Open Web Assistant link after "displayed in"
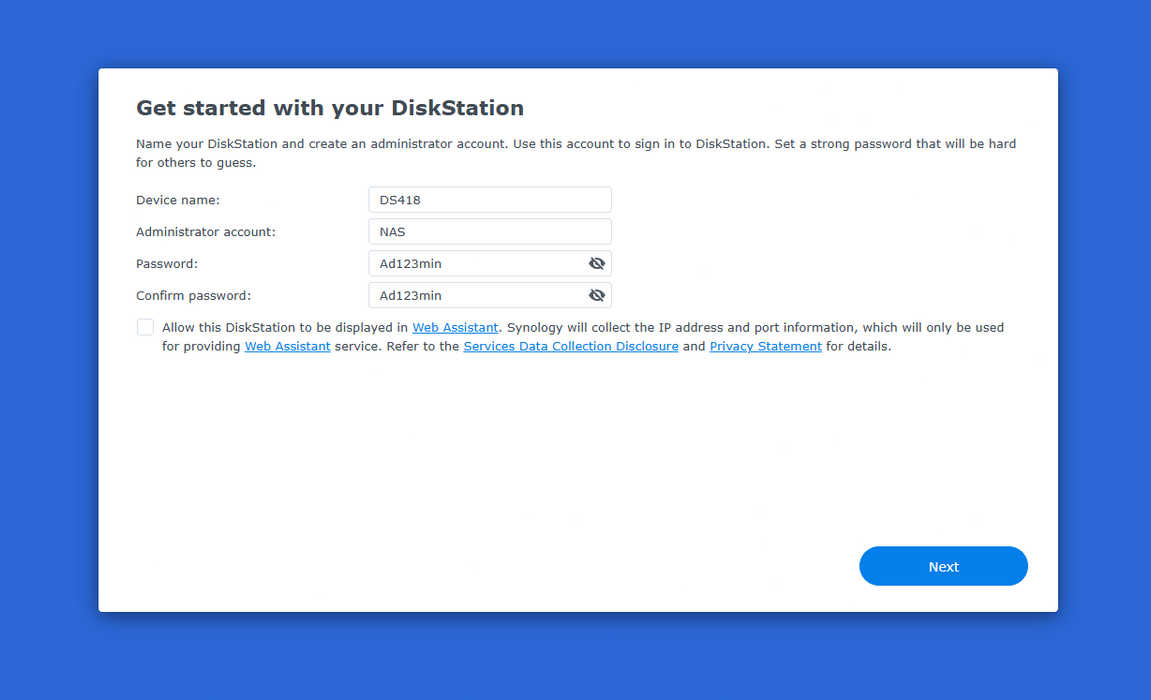This screenshot has width=1151, height=700. point(455,328)
